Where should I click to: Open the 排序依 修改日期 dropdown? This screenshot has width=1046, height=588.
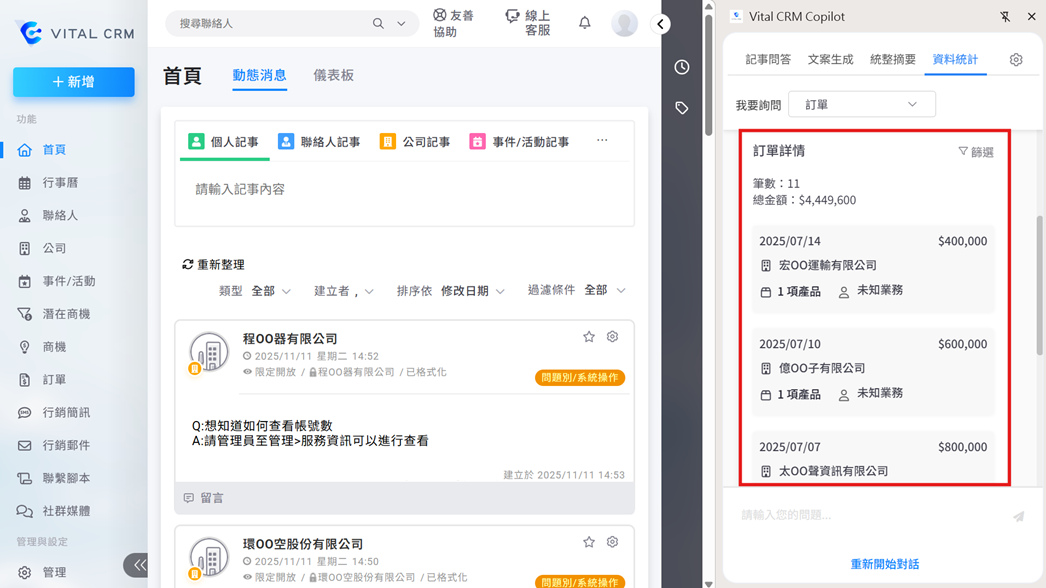472,291
